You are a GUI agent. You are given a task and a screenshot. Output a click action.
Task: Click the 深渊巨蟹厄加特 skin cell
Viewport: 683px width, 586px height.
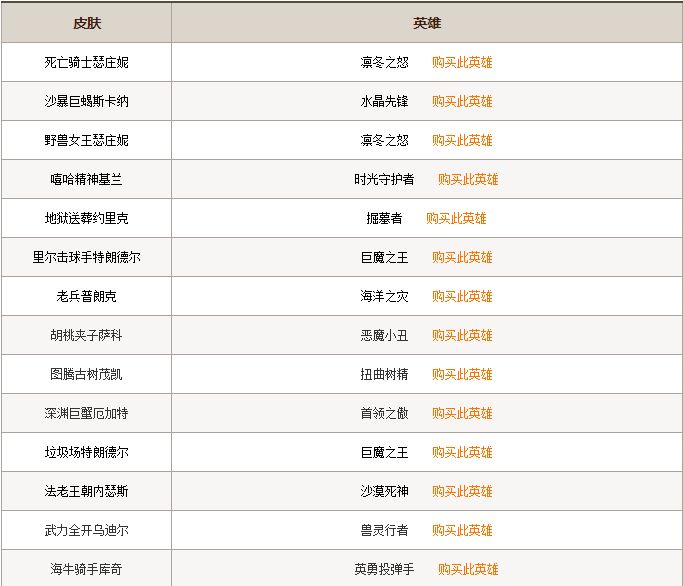coord(87,413)
